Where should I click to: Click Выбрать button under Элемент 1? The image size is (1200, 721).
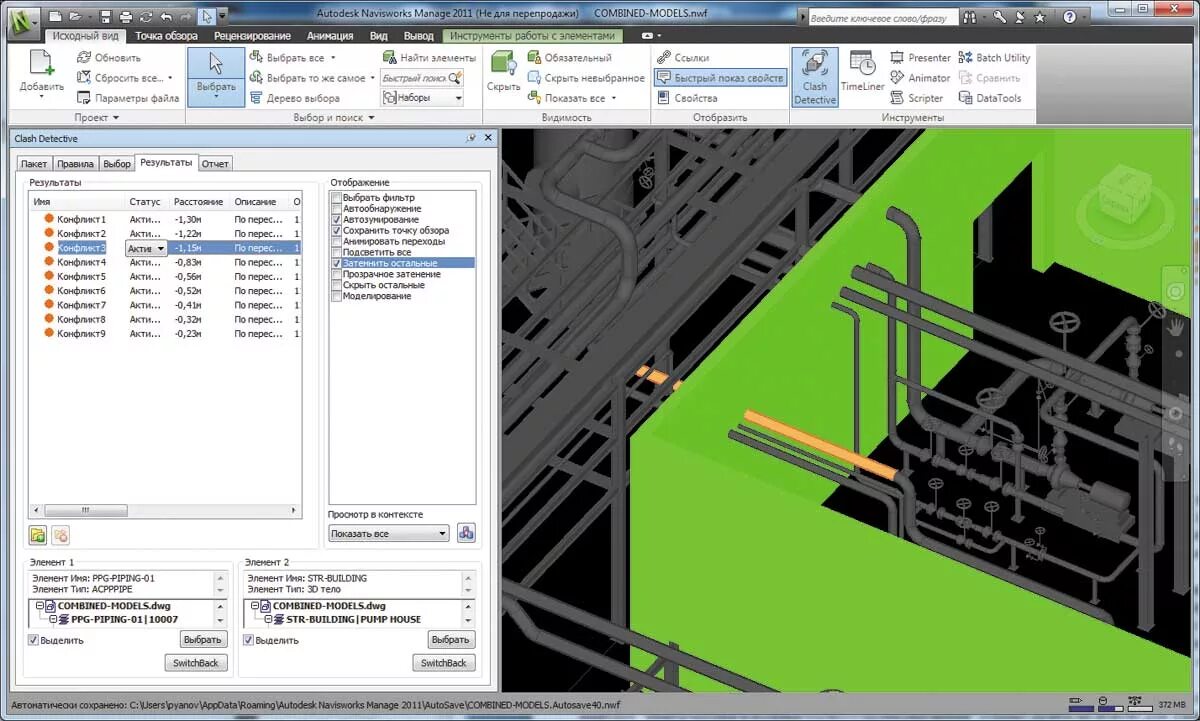pos(204,640)
